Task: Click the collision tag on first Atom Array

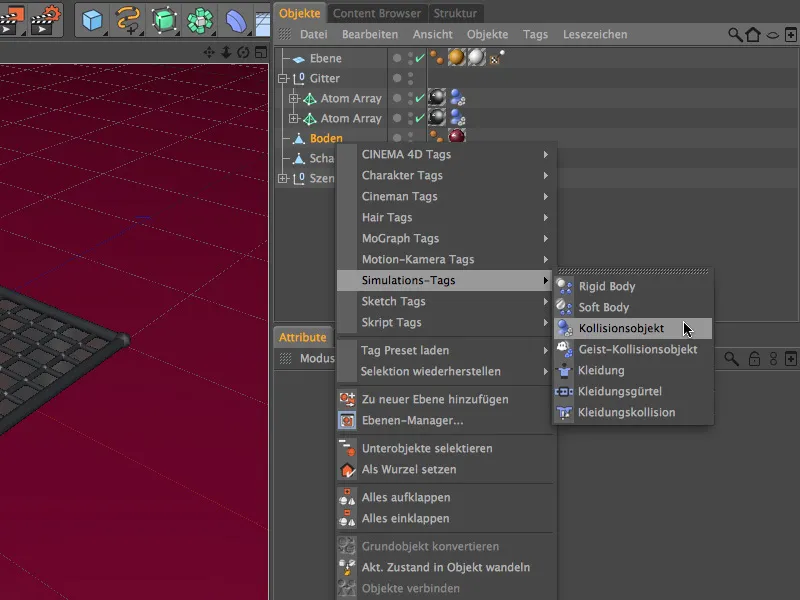Action: pos(458,98)
